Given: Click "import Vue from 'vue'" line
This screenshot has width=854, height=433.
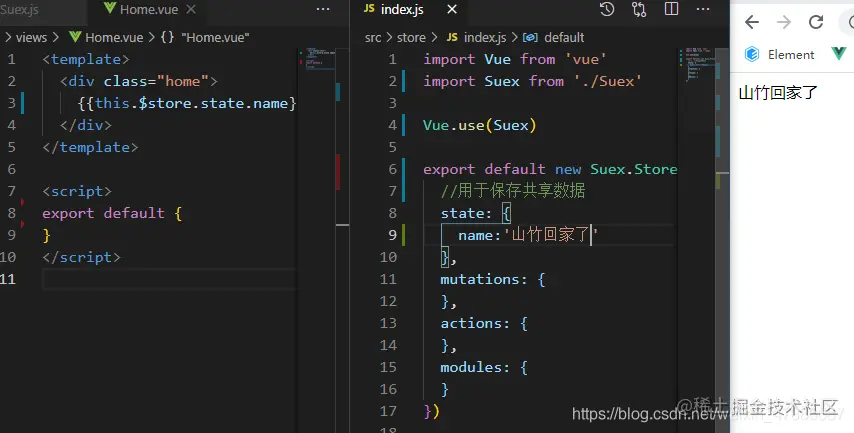Looking at the screenshot, I should click(x=515, y=59).
